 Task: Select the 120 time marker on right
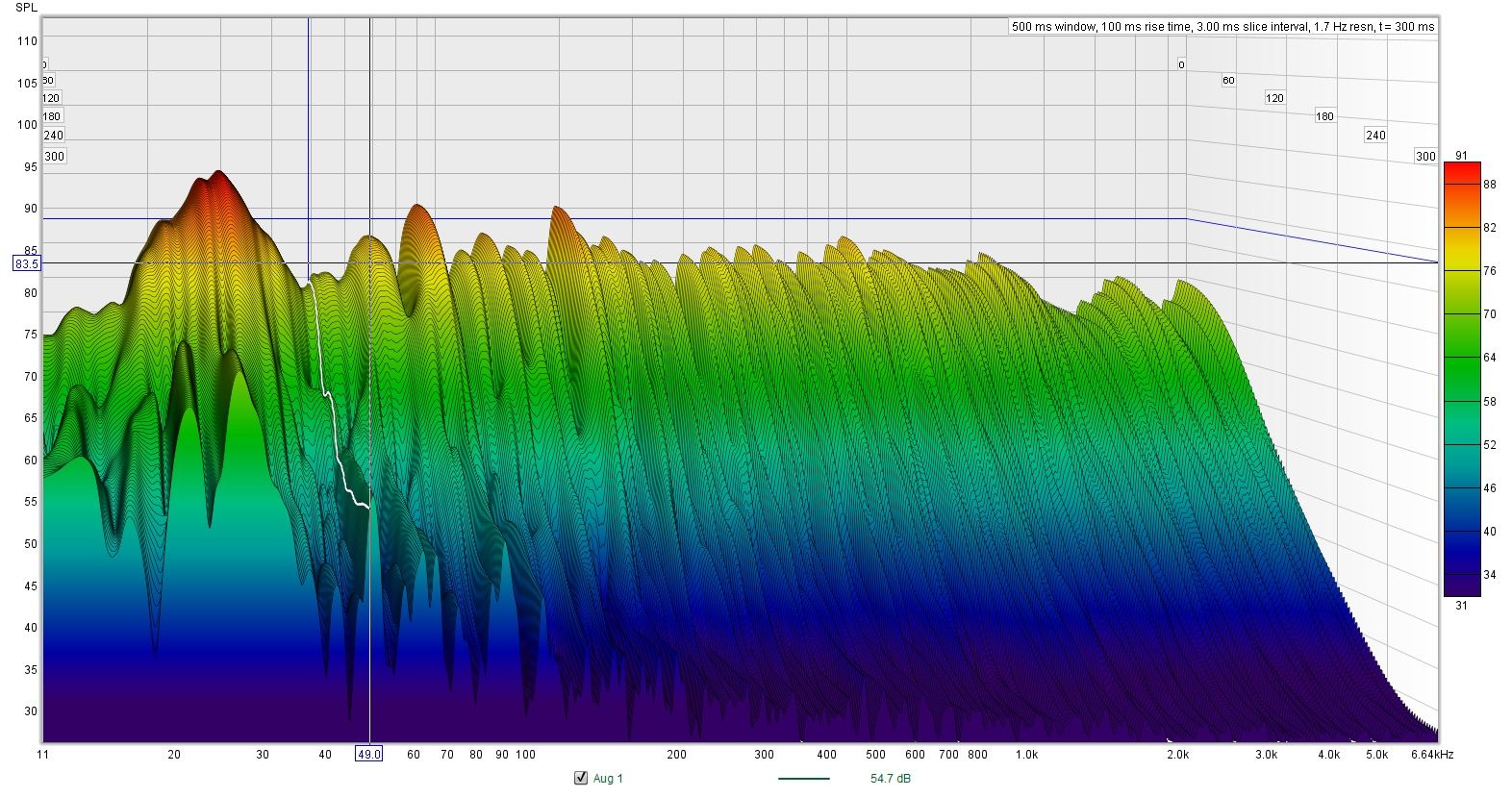click(1274, 98)
